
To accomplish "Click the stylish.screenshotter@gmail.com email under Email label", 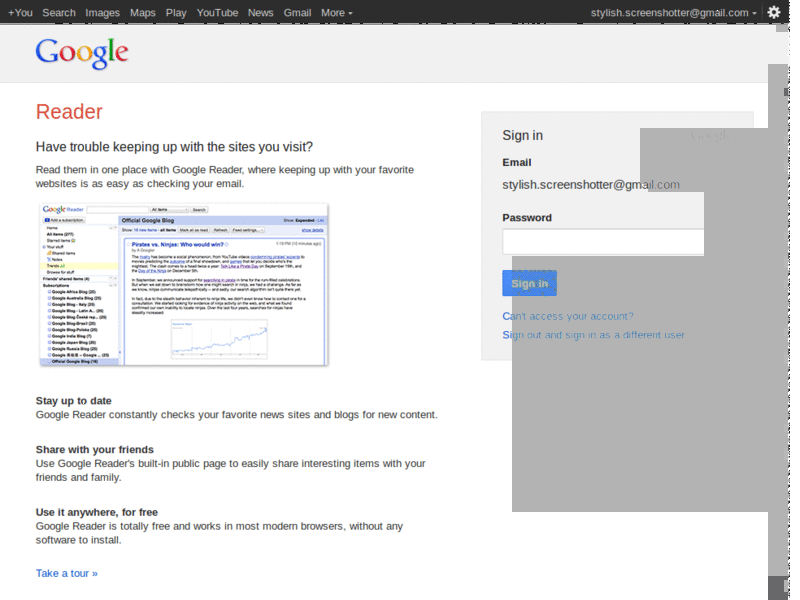I will point(591,185).
